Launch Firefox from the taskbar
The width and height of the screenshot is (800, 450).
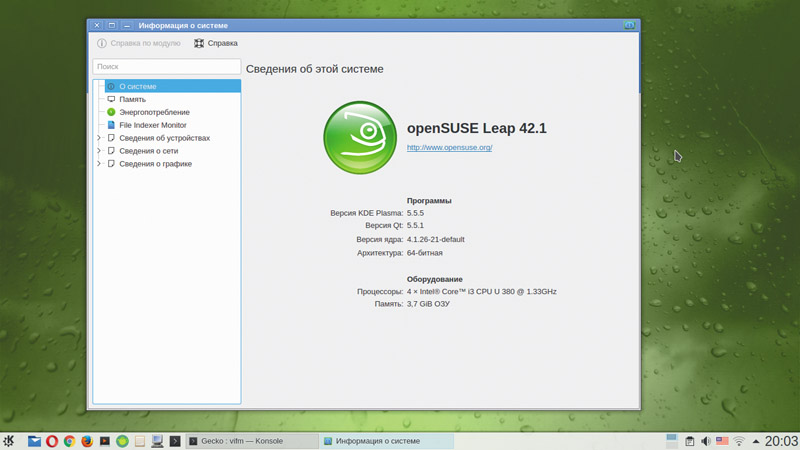point(87,441)
